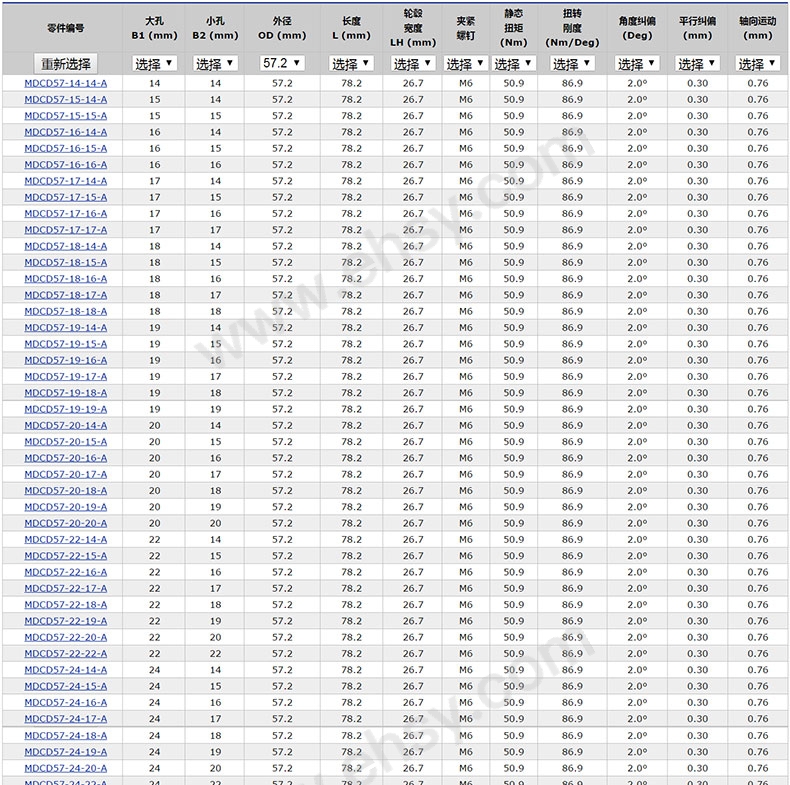Expand the 外径 OD 57.2 dropdown
Viewport: 790px width, 785px height.
[282, 63]
